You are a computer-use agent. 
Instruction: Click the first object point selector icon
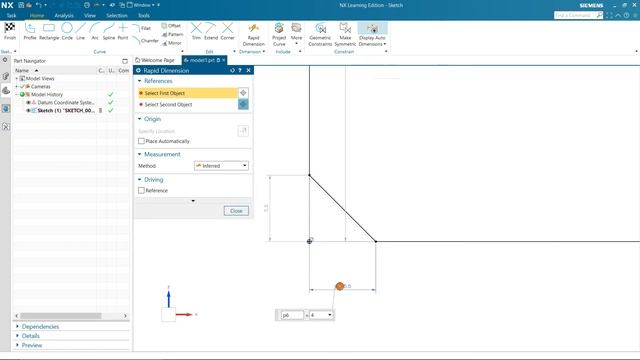coord(243,93)
